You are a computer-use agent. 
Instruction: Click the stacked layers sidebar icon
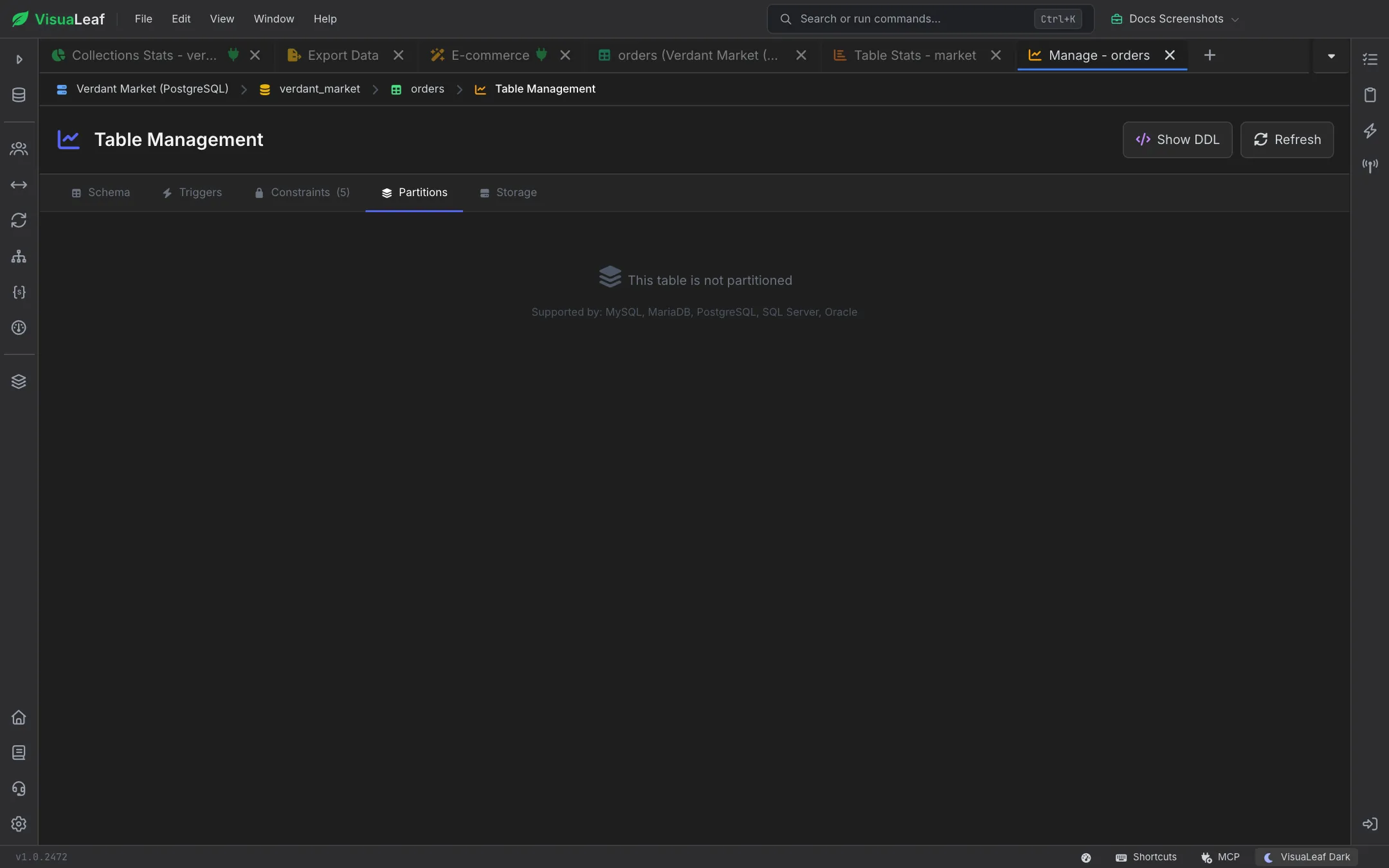tap(19, 381)
